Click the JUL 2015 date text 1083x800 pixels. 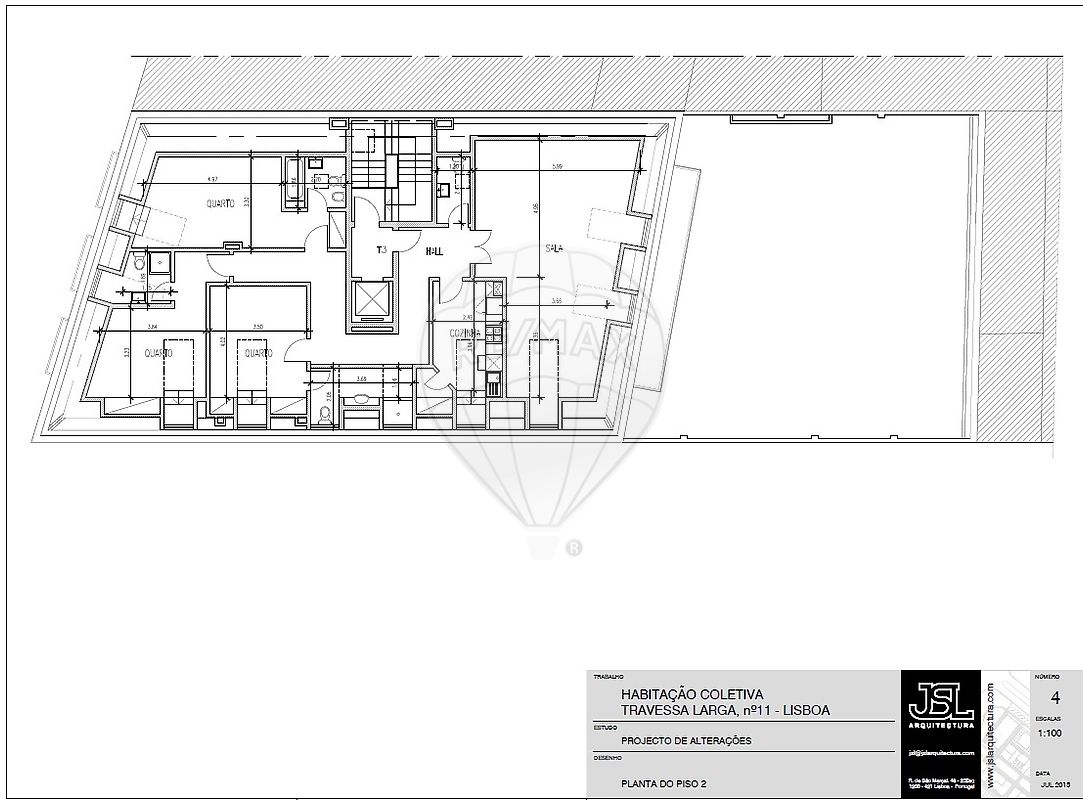(1052, 785)
